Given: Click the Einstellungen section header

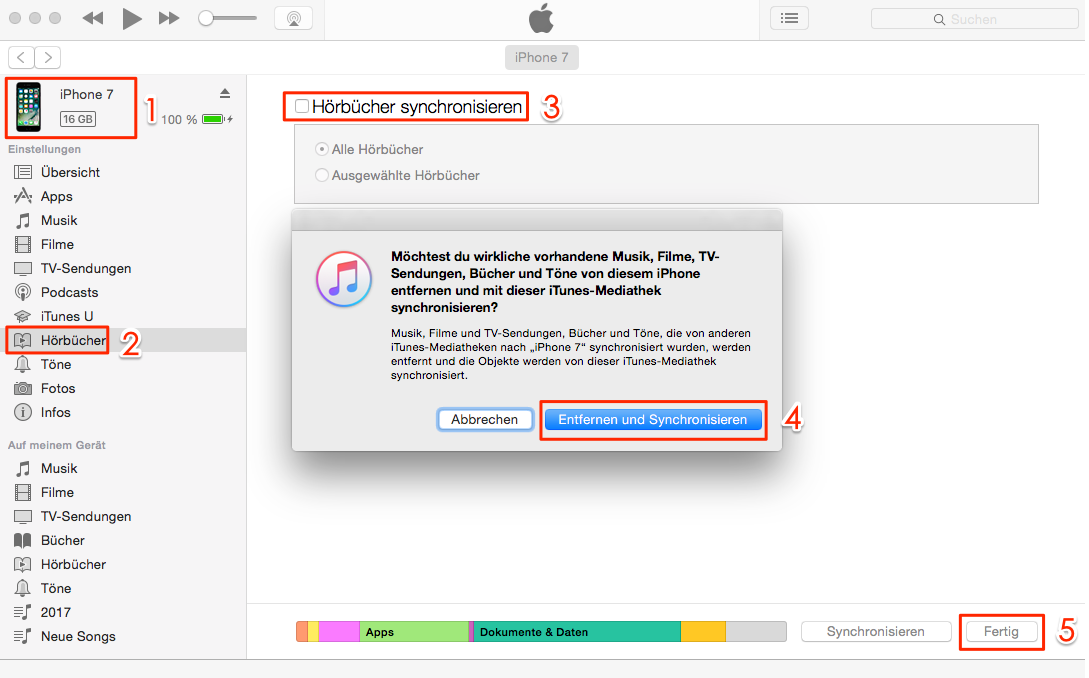Looking at the screenshot, I should tap(44, 149).
